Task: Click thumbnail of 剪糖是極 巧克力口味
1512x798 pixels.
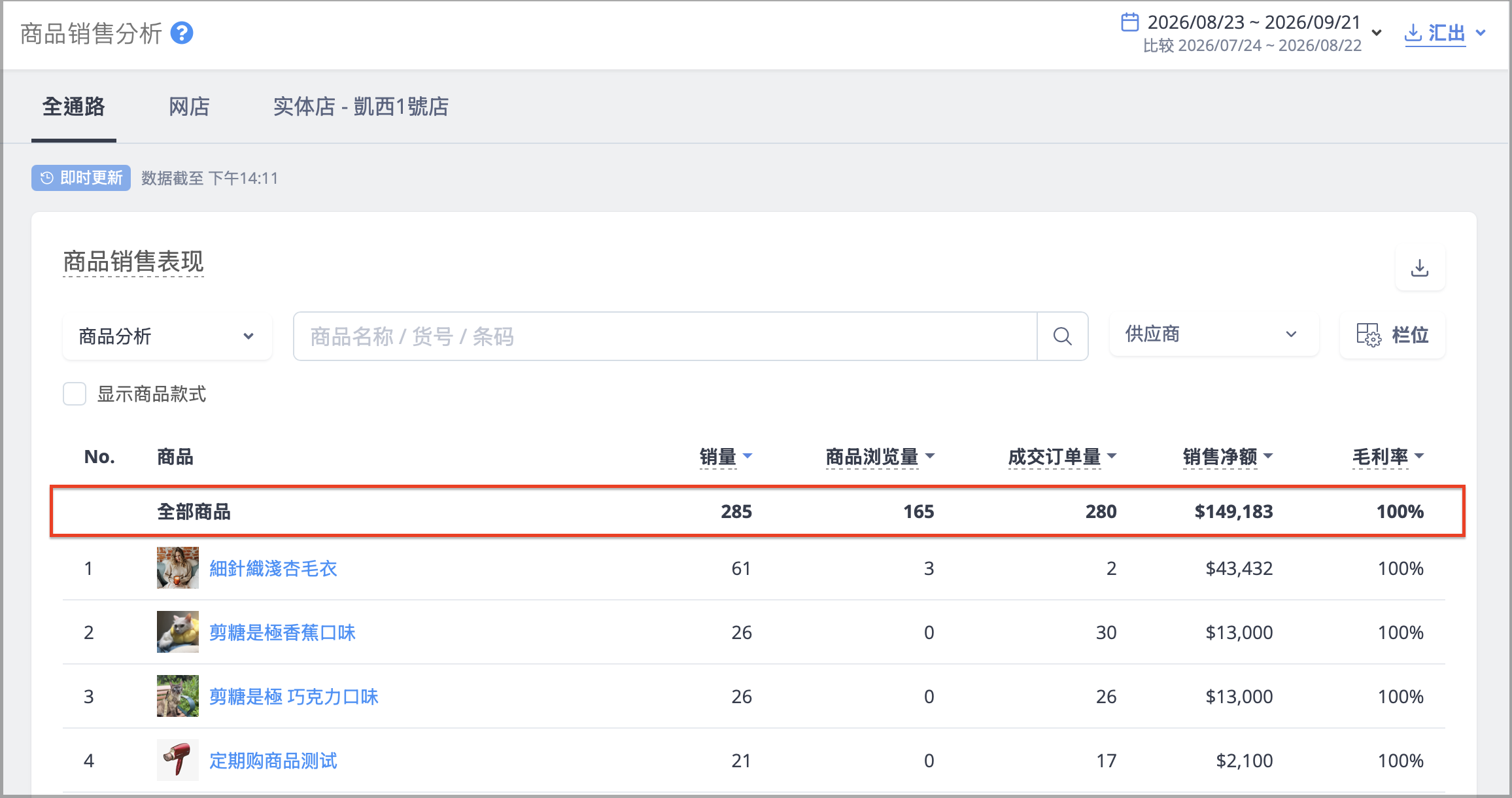Action: [x=178, y=696]
